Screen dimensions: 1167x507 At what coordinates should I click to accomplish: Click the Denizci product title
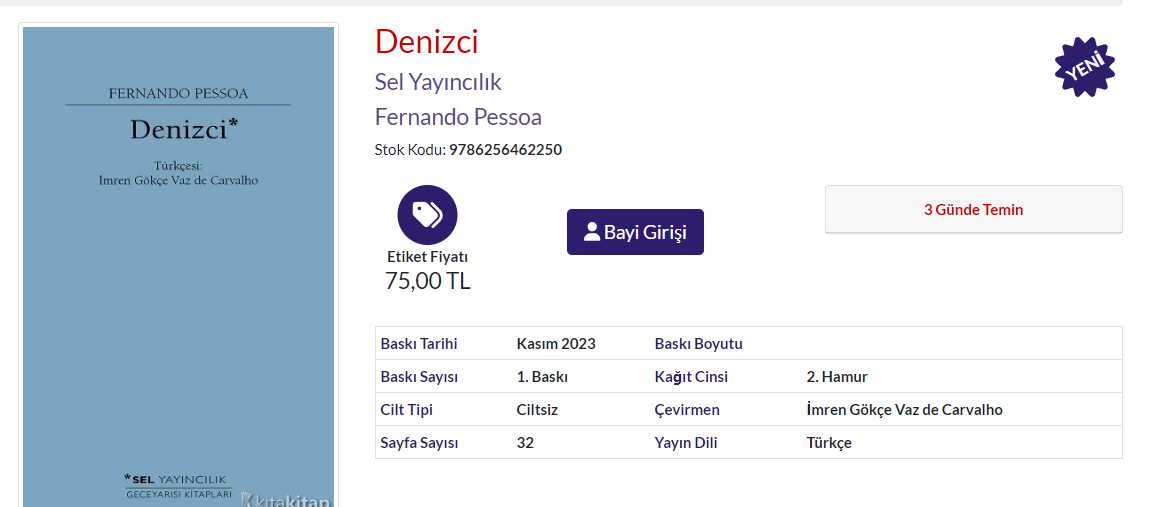point(426,42)
